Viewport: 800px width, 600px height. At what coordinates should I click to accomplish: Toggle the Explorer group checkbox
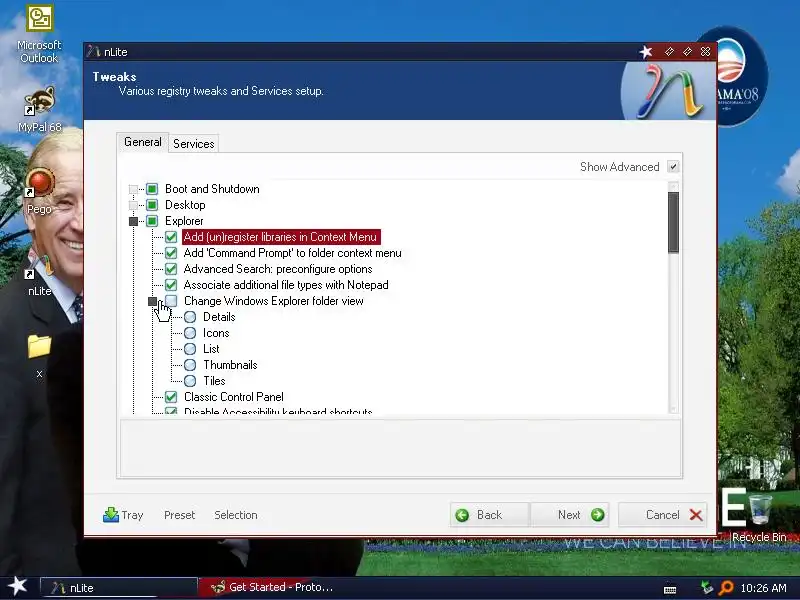click(152, 221)
